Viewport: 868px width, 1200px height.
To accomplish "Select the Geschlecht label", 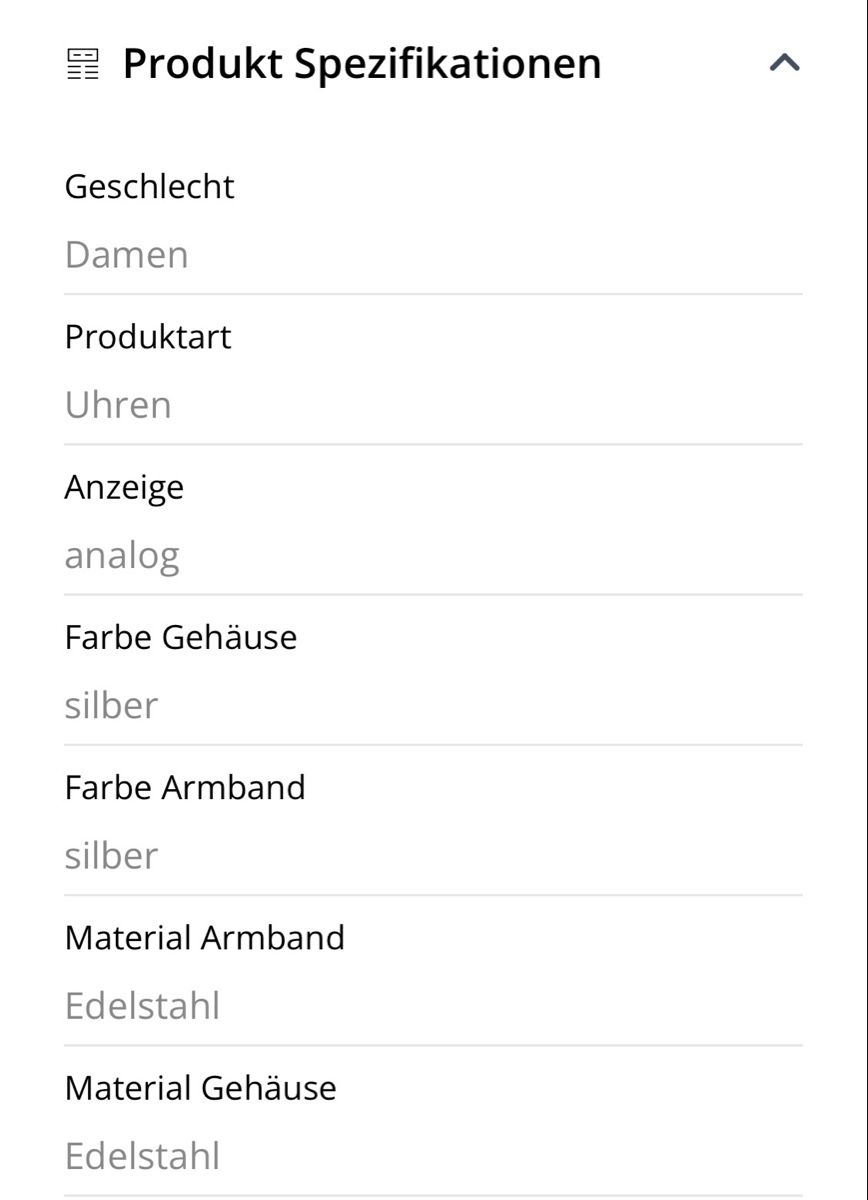I will pos(149,186).
